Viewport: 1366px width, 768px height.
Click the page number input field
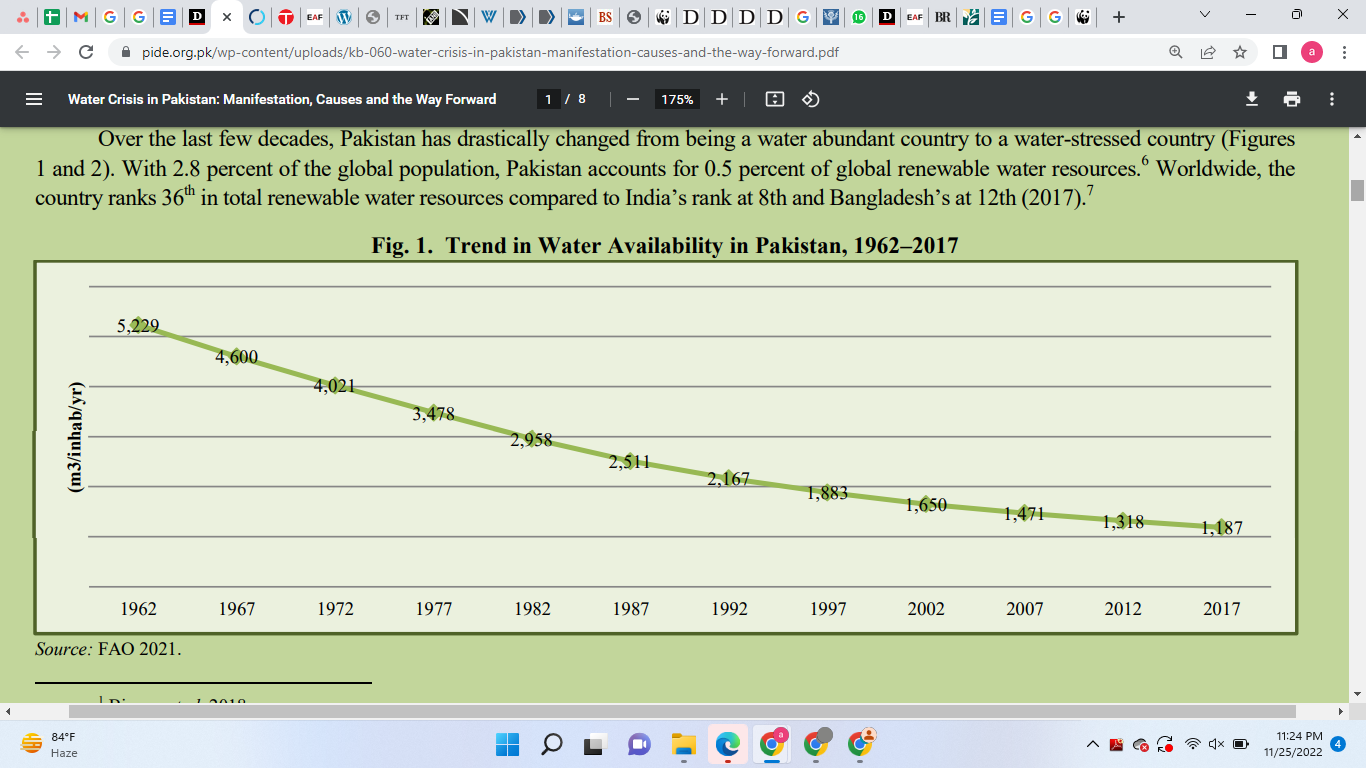[547, 99]
